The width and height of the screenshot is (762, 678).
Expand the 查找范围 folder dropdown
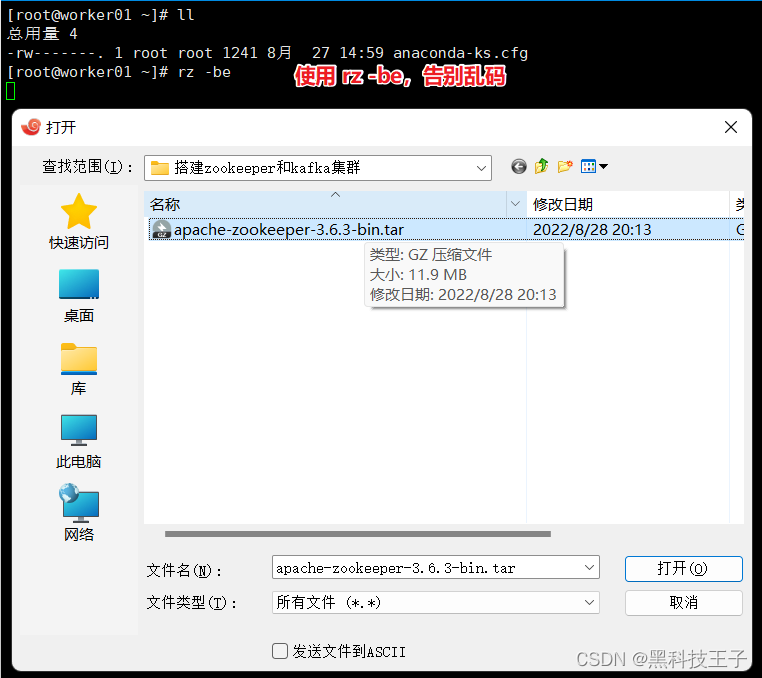481,168
